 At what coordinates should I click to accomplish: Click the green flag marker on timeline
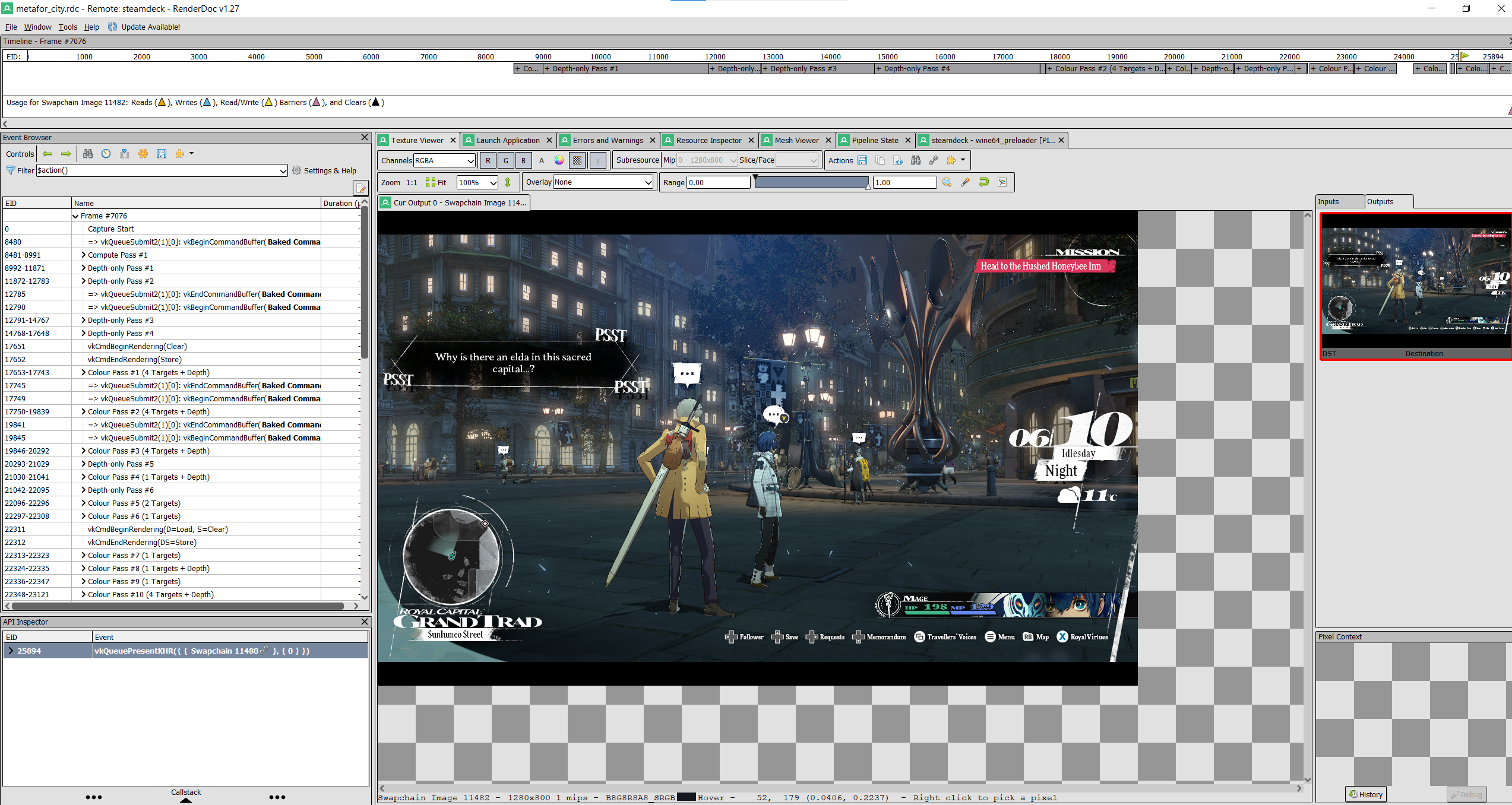click(1465, 56)
